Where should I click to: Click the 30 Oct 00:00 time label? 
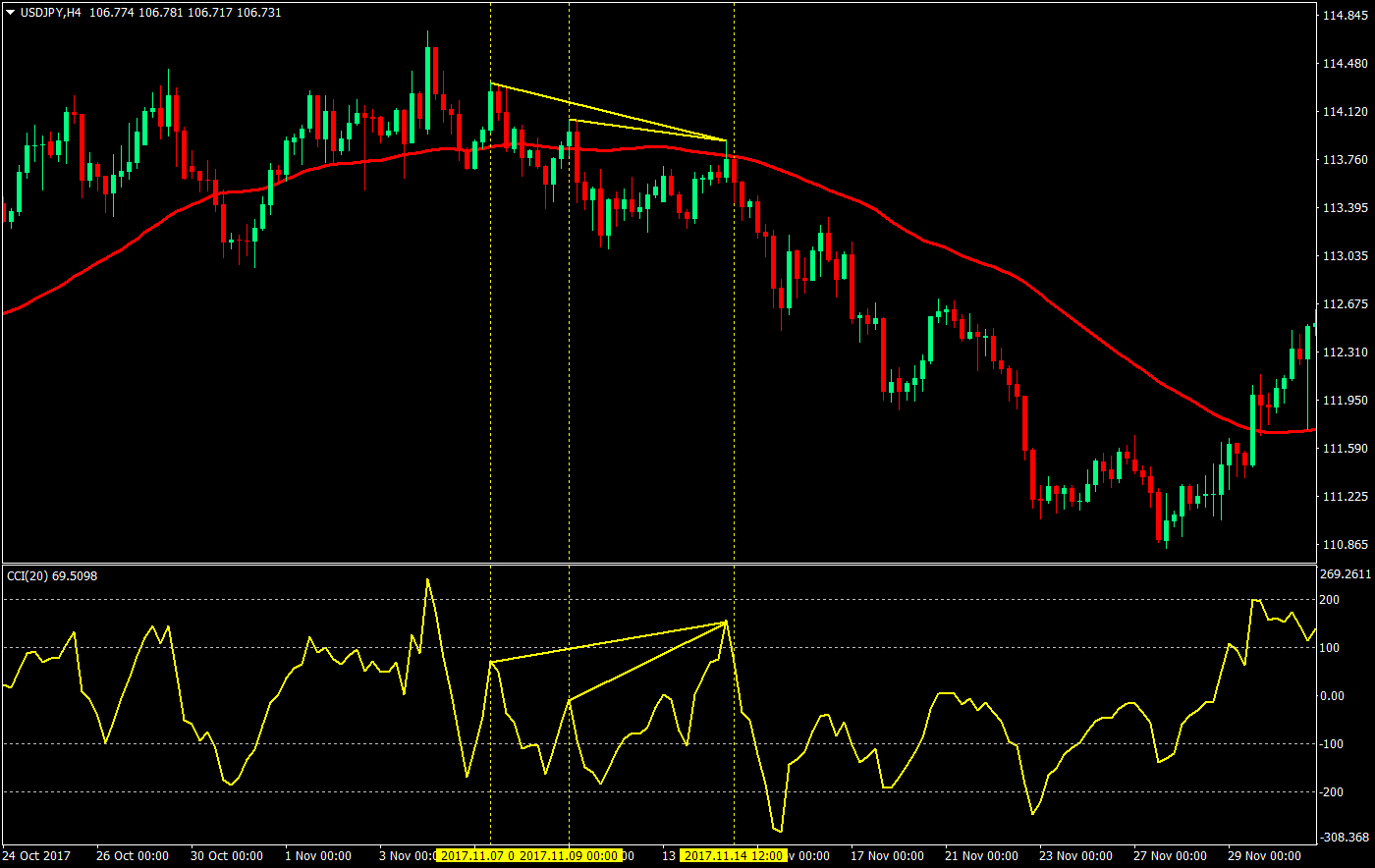(225, 856)
